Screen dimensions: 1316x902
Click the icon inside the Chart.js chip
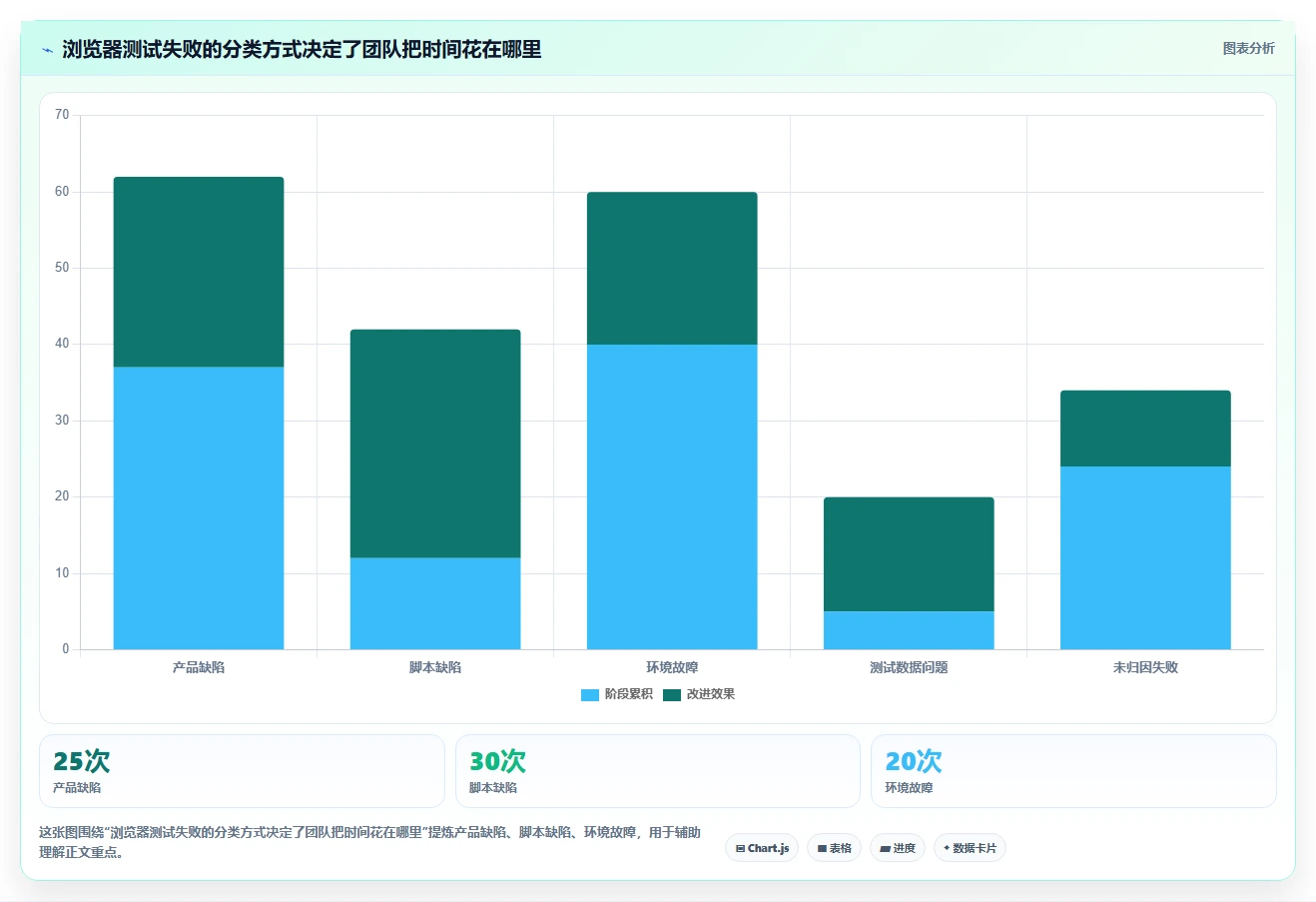coord(740,848)
